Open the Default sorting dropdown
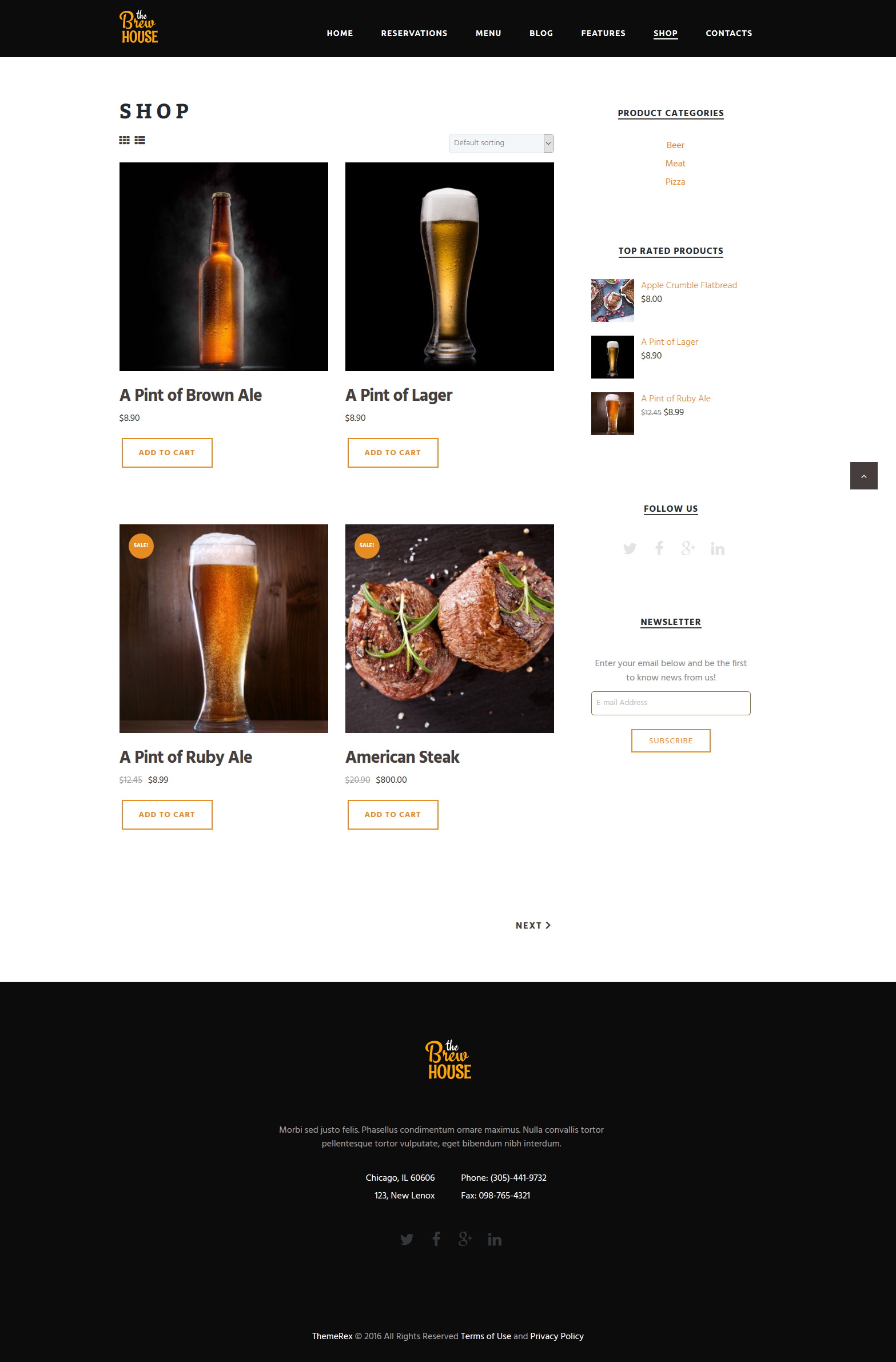Image resolution: width=896 pixels, height=1362 pixels. (501, 143)
